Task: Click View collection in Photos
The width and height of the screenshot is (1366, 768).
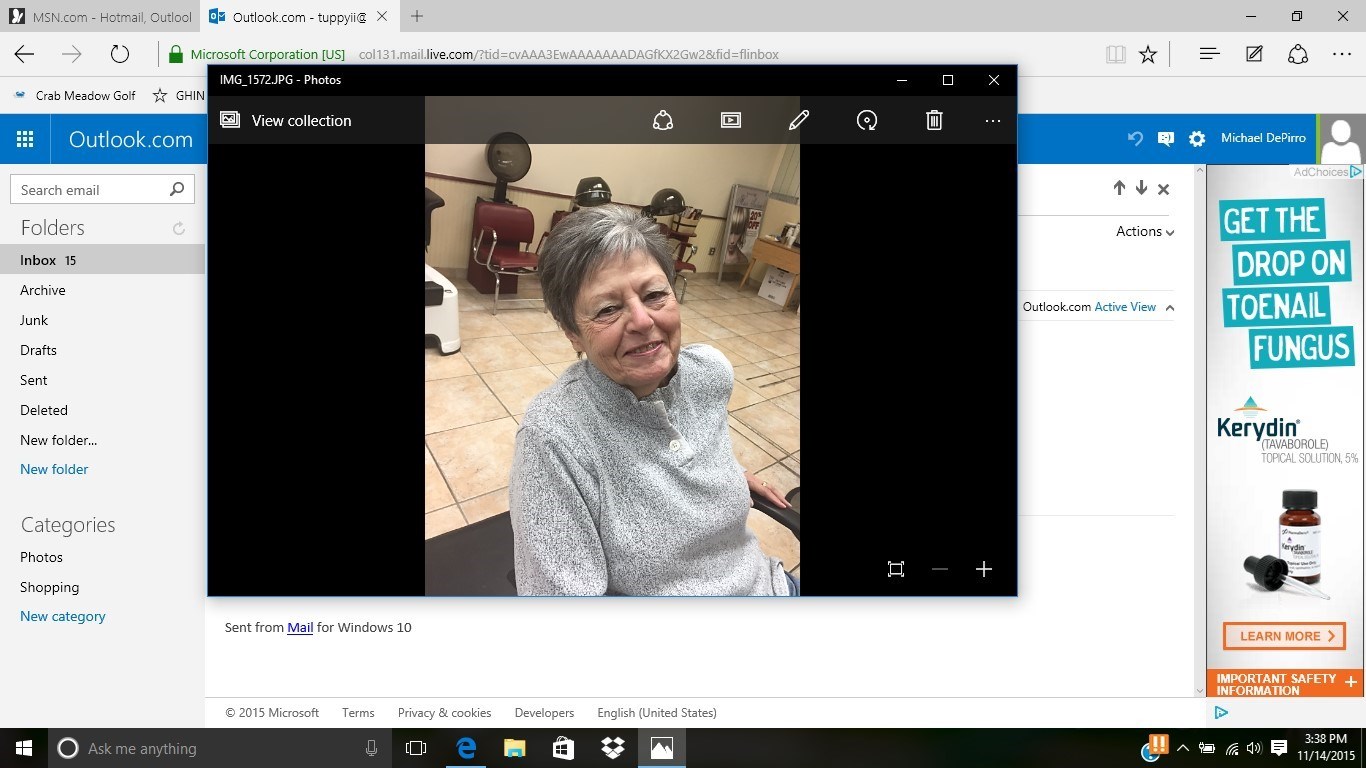Action: pos(286,121)
